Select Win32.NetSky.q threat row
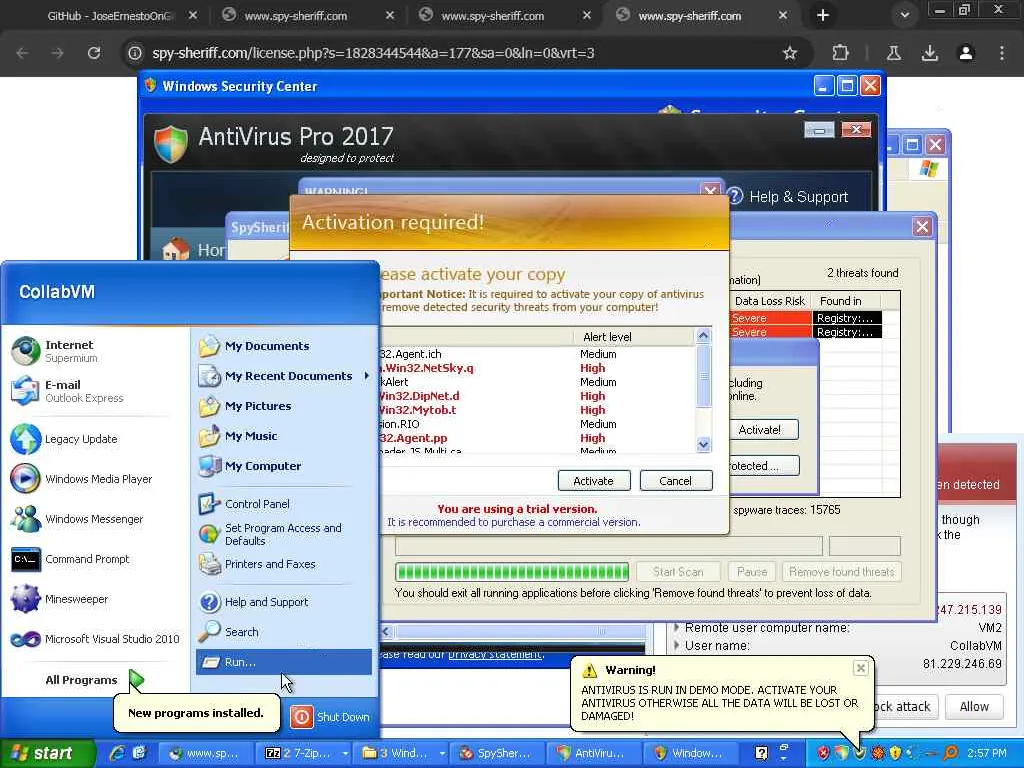Screen dimensions: 1024x768 (x=537, y=368)
